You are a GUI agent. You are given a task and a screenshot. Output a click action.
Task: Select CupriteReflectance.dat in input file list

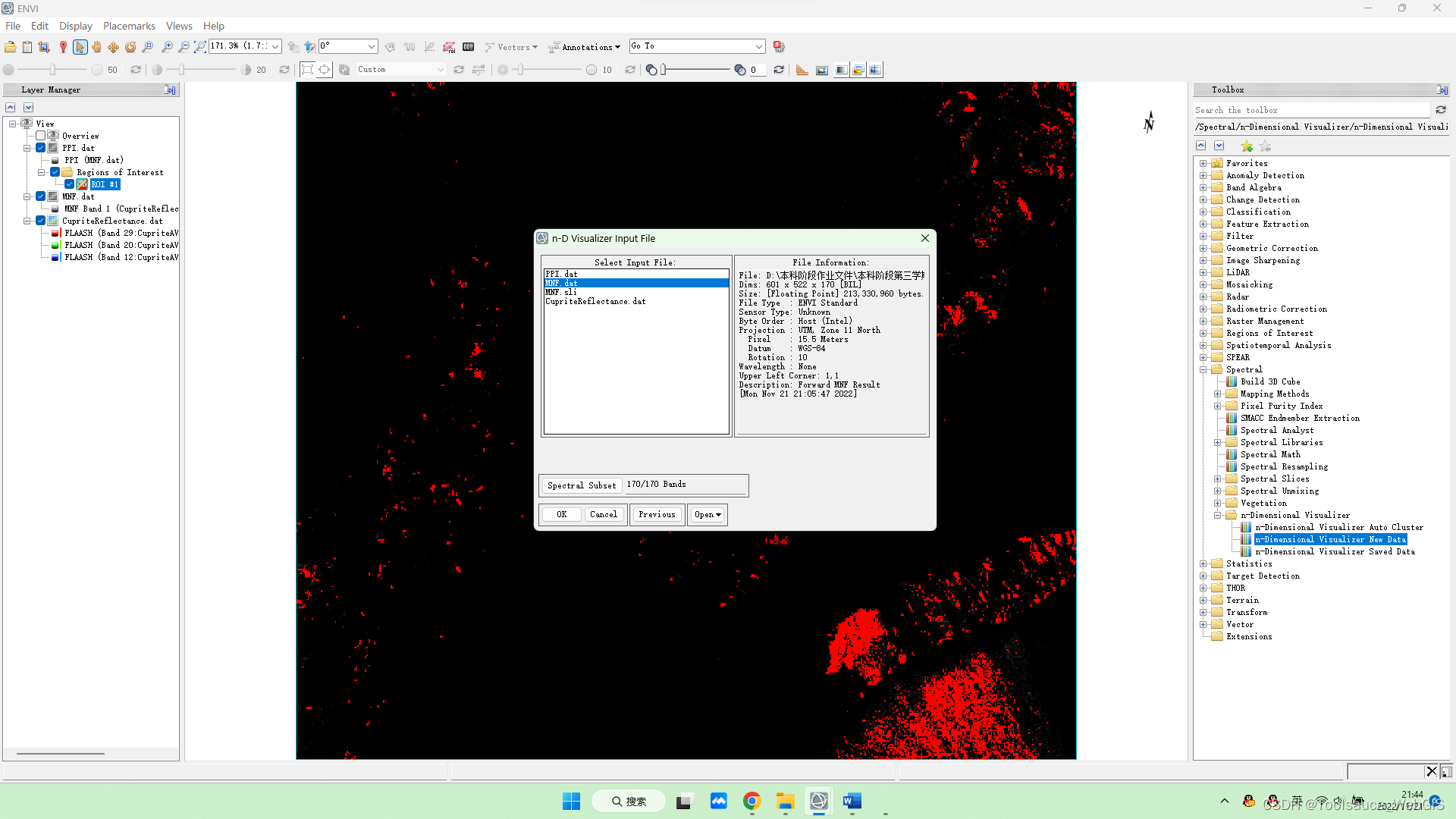point(595,302)
